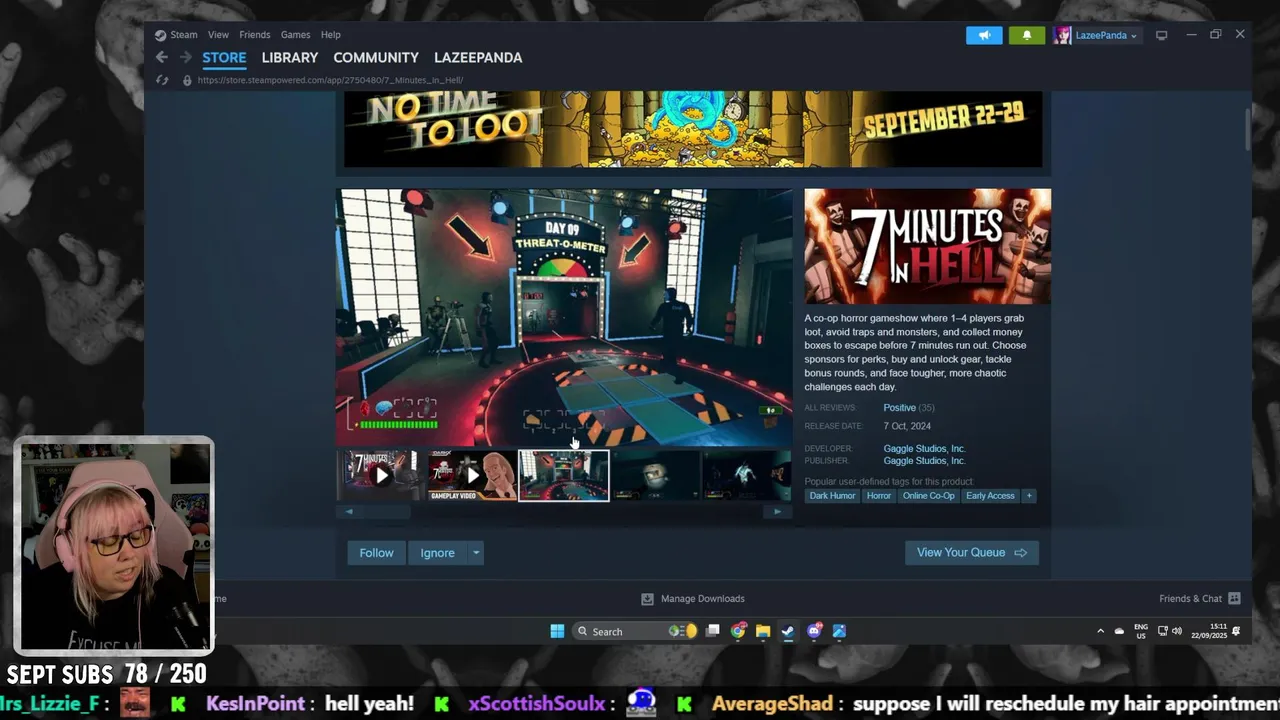Image resolution: width=1280 pixels, height=720 pixels.
Task: Open the Friends & Chat people icon
Action: (1234, 598)
